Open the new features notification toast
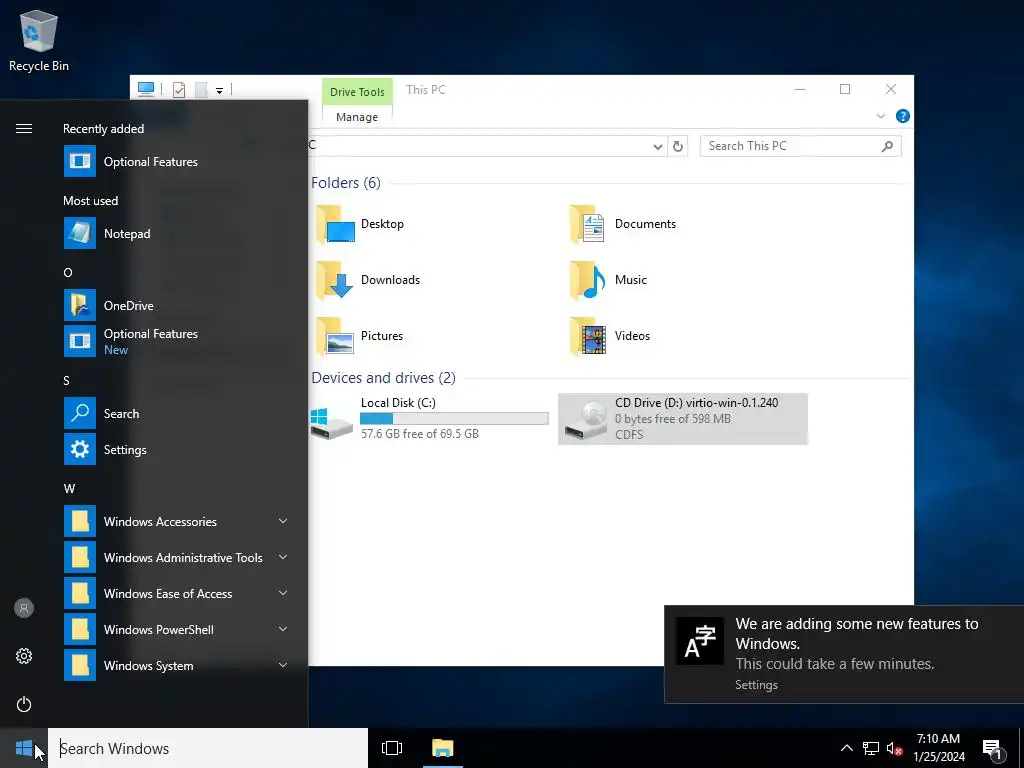The image size is (1024, 768). tap(844, 654)
